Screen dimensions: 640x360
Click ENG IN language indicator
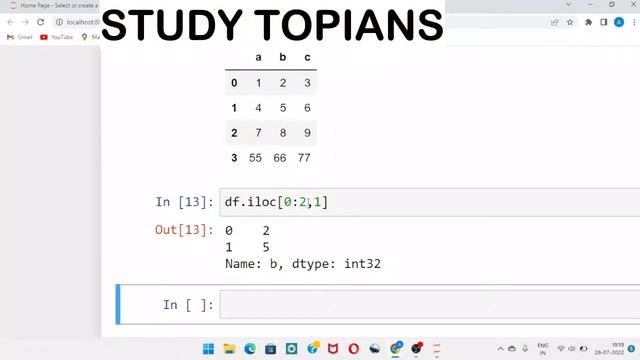point(543,349)
